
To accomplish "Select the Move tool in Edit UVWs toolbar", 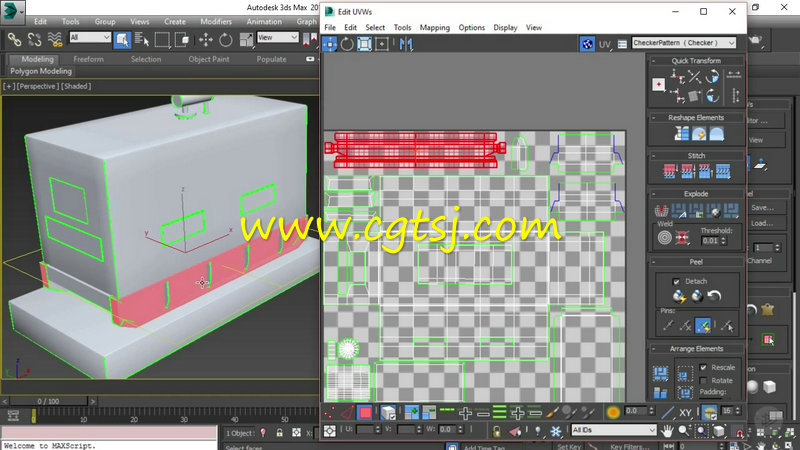I will tap(330, 44).
